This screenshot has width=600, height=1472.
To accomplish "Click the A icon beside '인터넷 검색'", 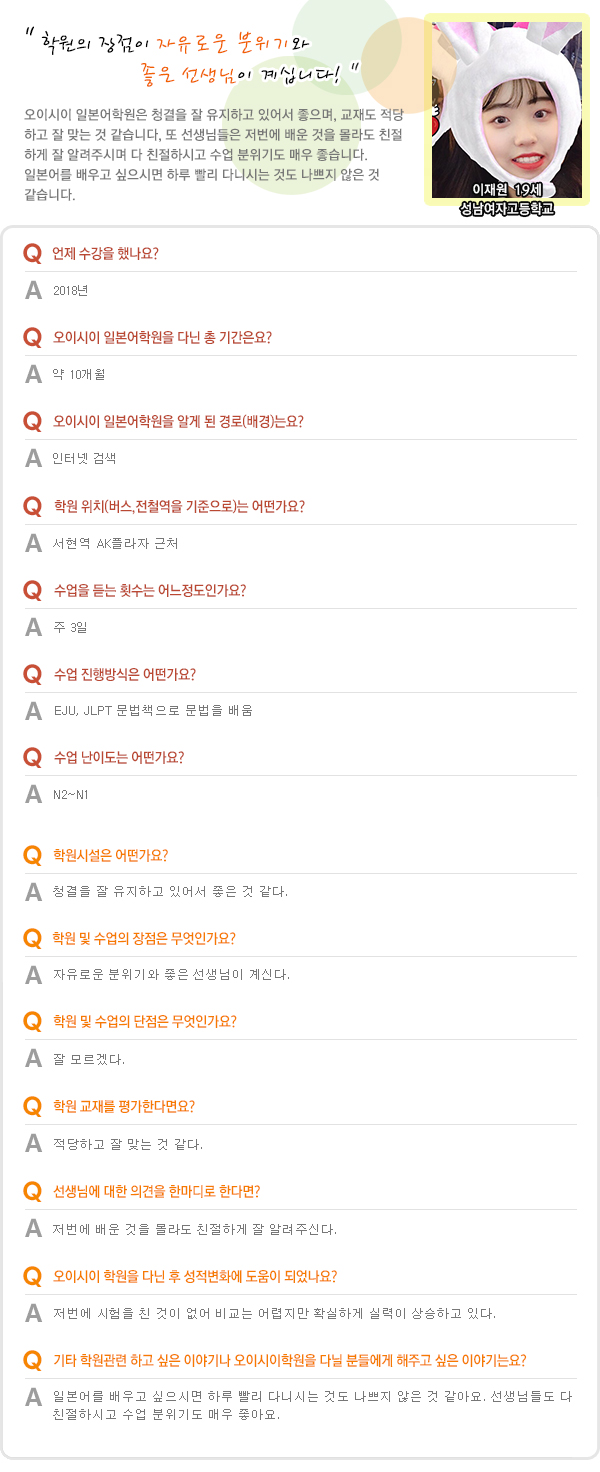I will click(33, 459).
